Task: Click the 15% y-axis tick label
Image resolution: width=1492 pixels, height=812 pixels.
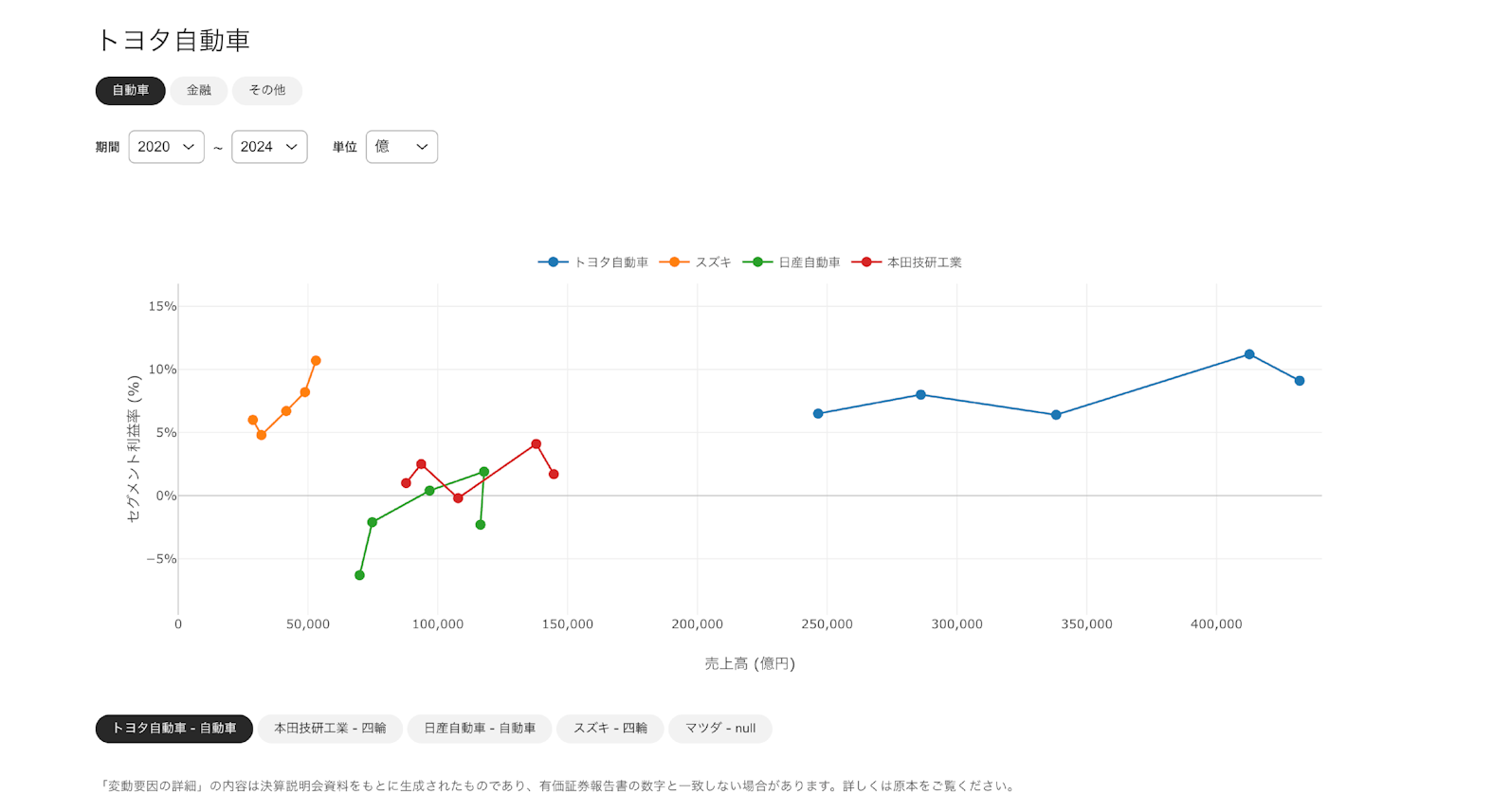Action: tap(162, 306)
